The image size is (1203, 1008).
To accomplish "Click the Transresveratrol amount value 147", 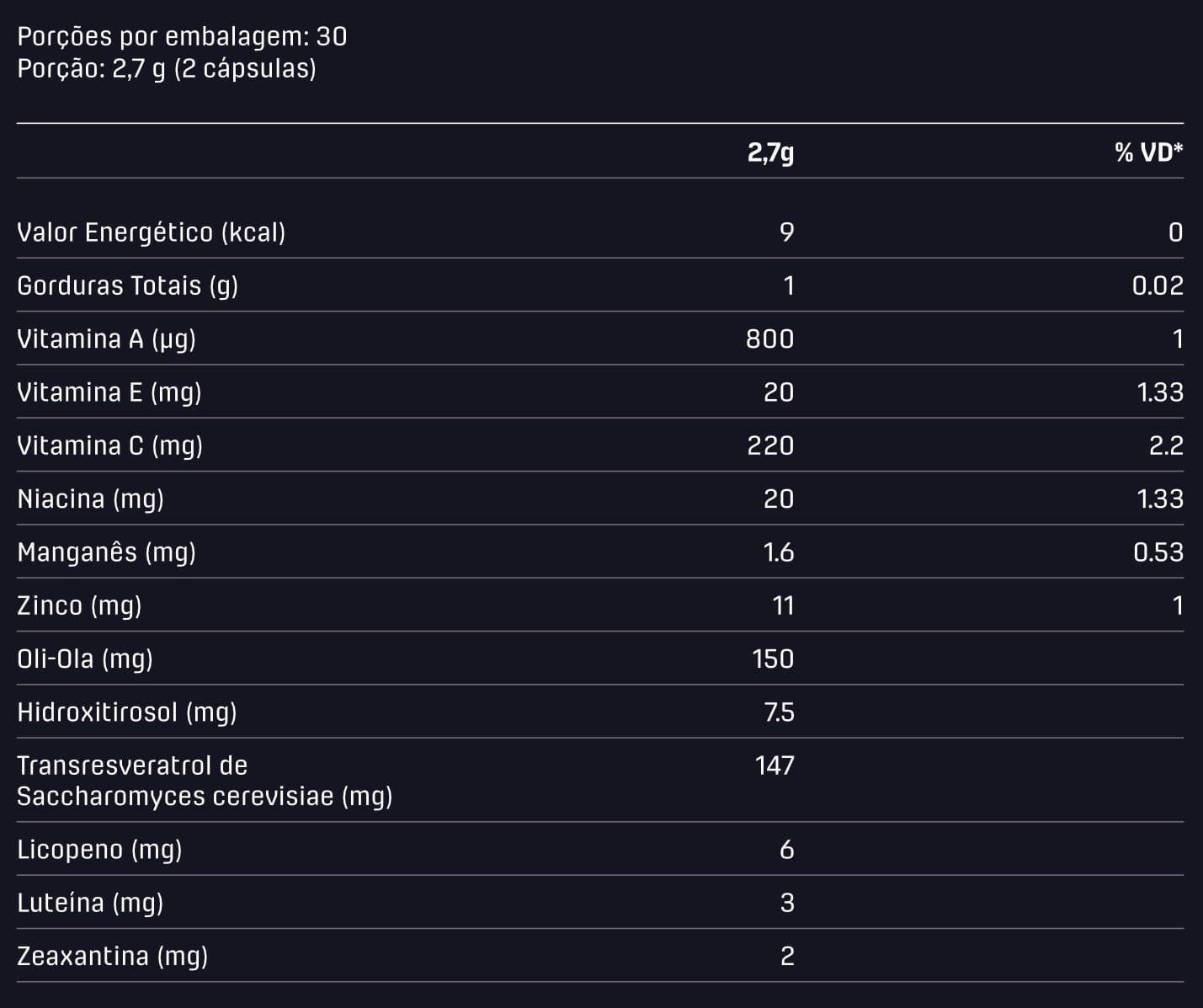I will (774, 765).
